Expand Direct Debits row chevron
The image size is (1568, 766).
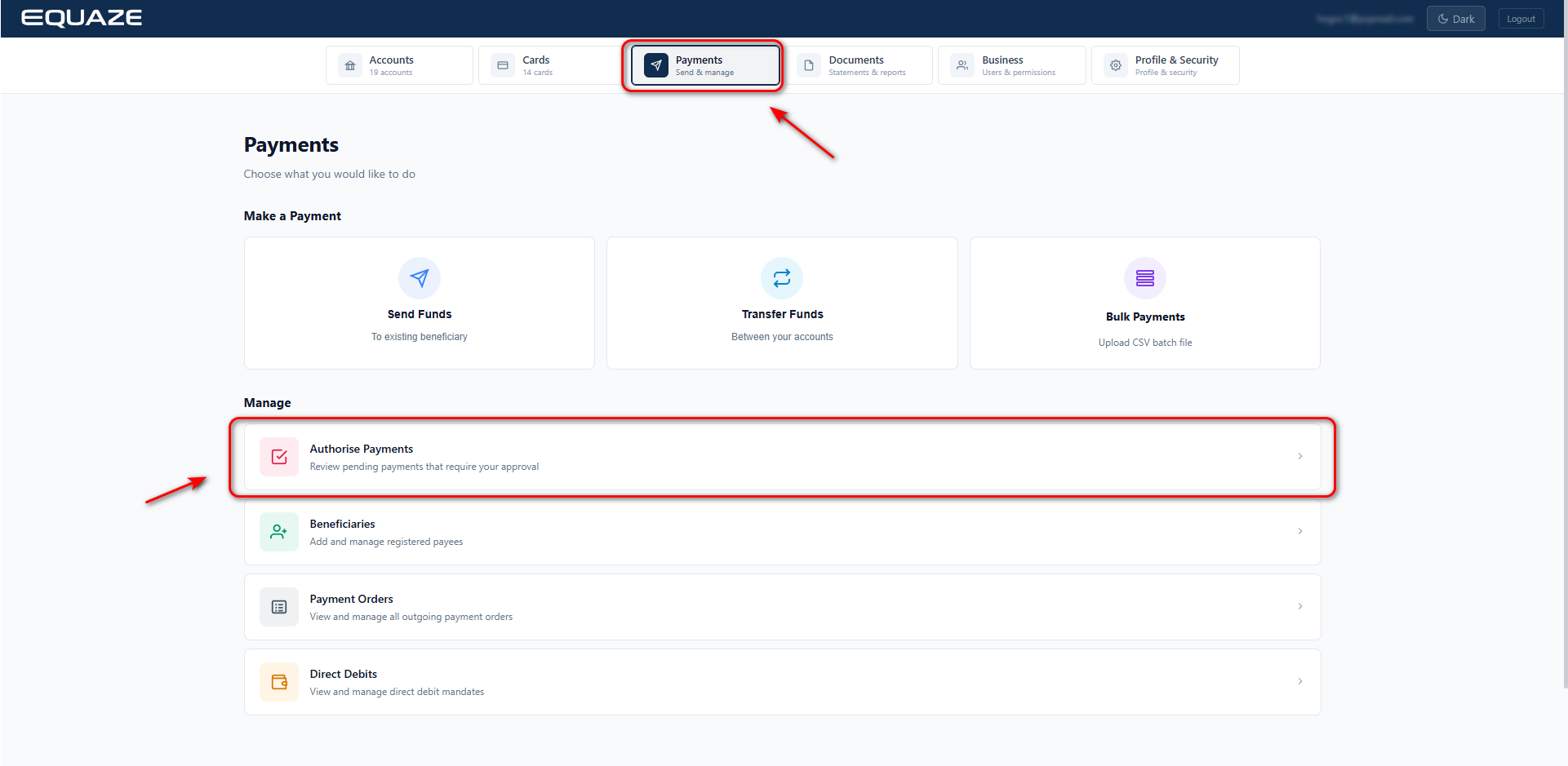pos(1300,681)
